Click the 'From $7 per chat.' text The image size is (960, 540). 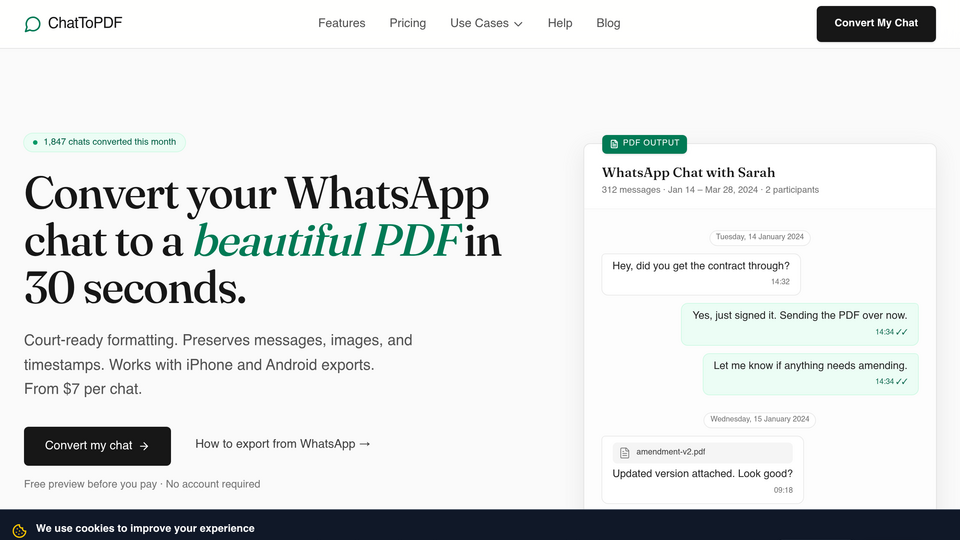[x=83, y=389]
